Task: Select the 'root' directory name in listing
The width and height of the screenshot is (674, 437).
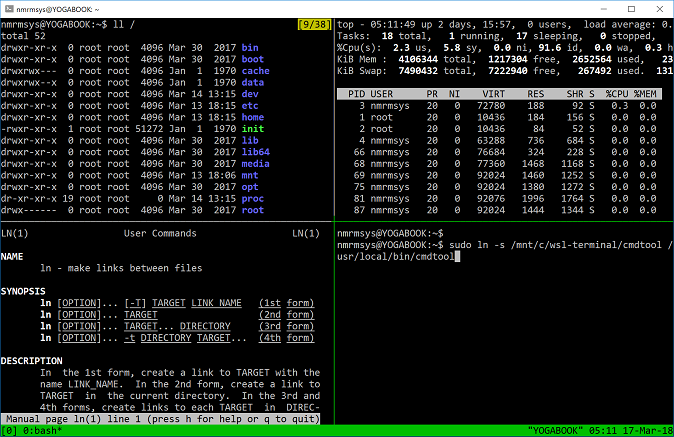Action: (x=253, y=210)
